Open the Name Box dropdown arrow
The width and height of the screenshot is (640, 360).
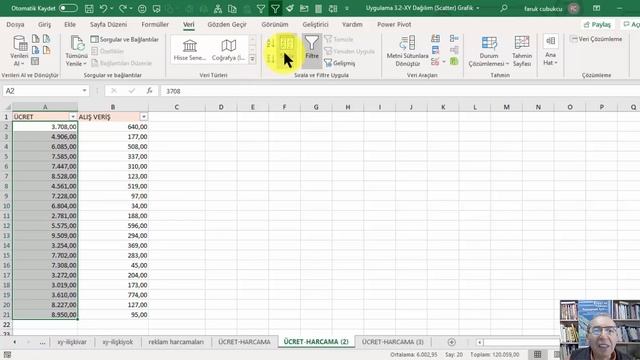point(84,91)
